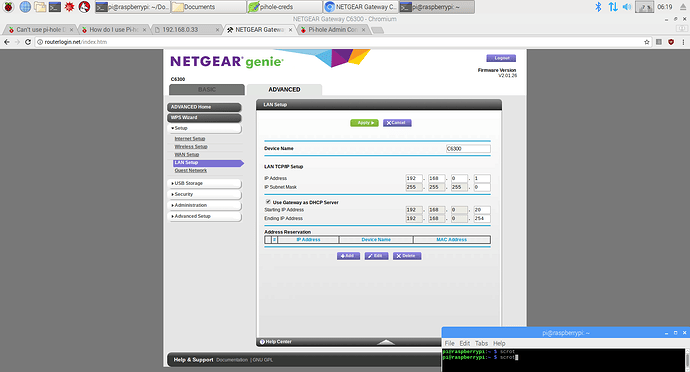690x372 pixels.
Task: Click the volume speaker tray icon
Action: [627, 7]
